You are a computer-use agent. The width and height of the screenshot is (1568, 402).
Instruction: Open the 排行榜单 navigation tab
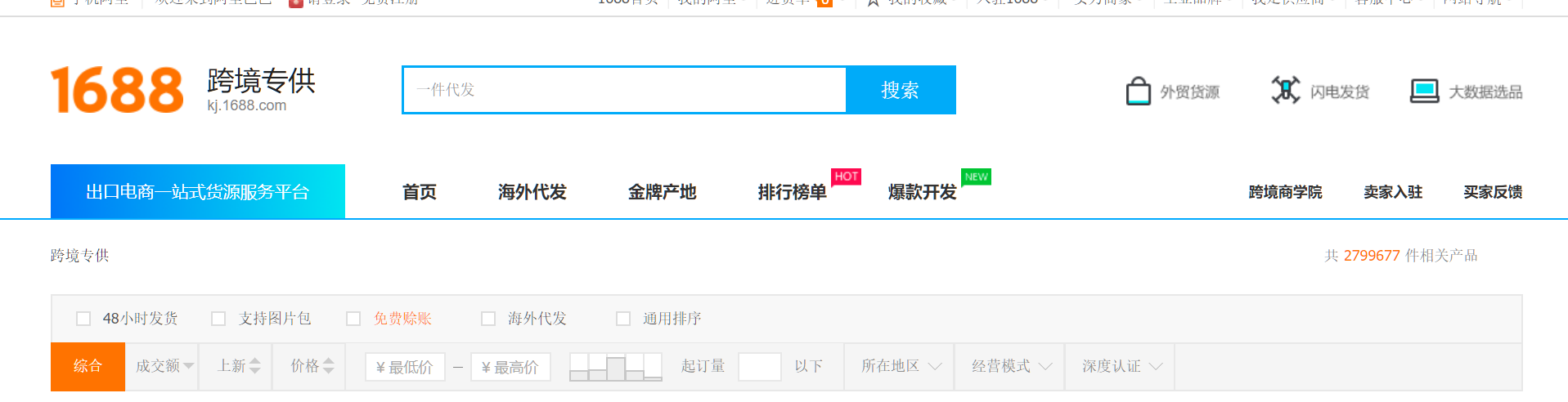pos(793,192)
